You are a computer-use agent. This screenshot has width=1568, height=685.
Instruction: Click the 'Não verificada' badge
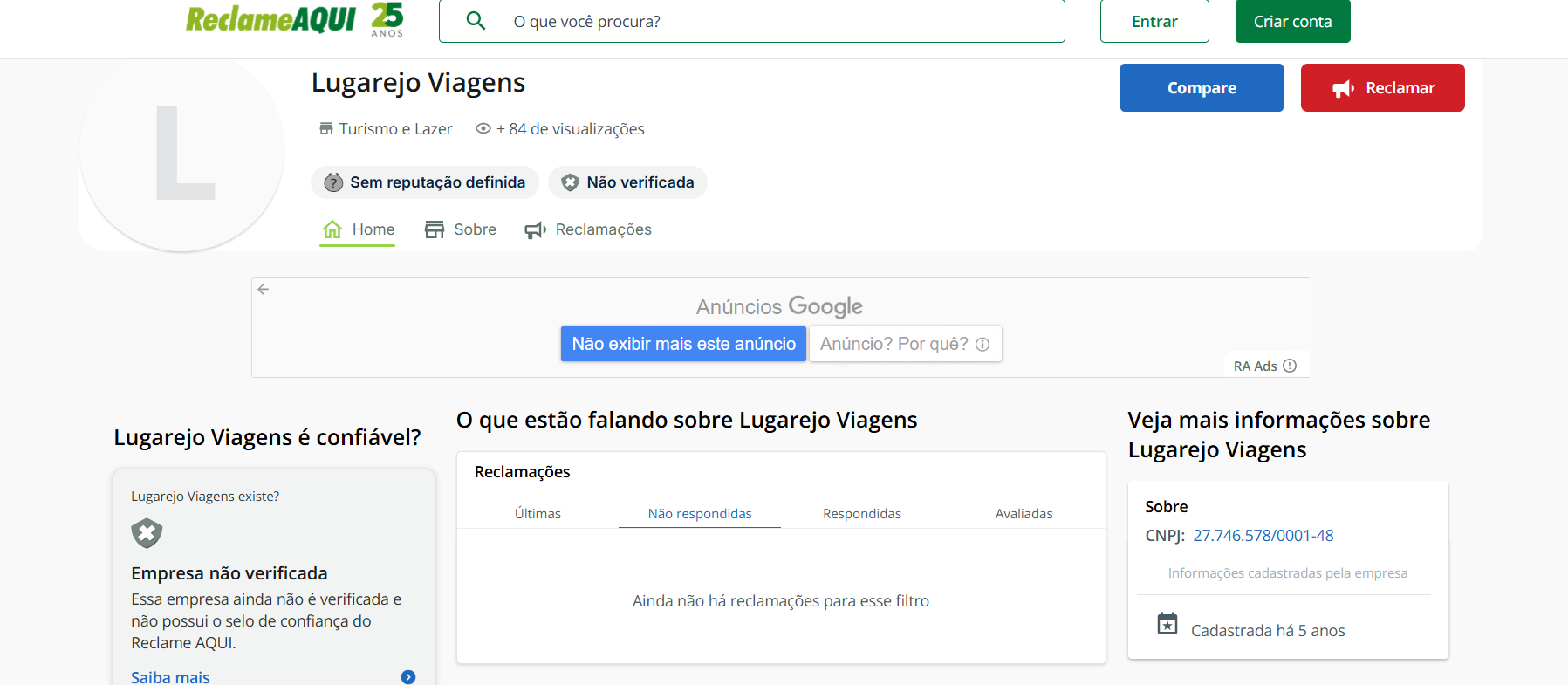pyautogui.click(x=627, y=182)
